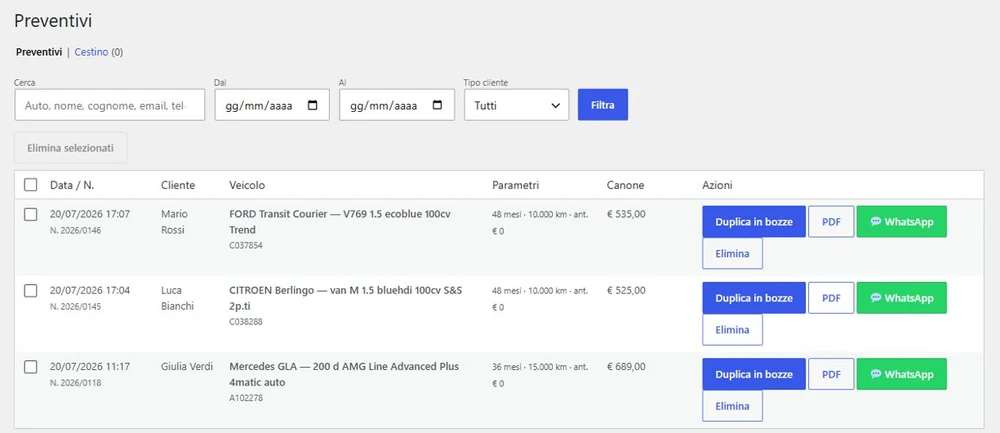Switch to the Preventivi tab
This screenshot has height=433, width=1000.
(39, 52)
